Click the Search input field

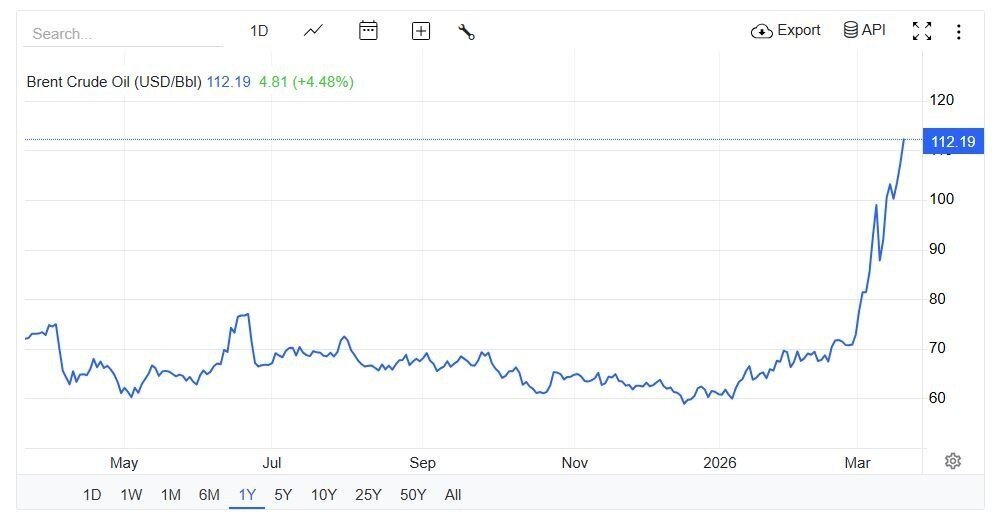(x=123, y=34)
